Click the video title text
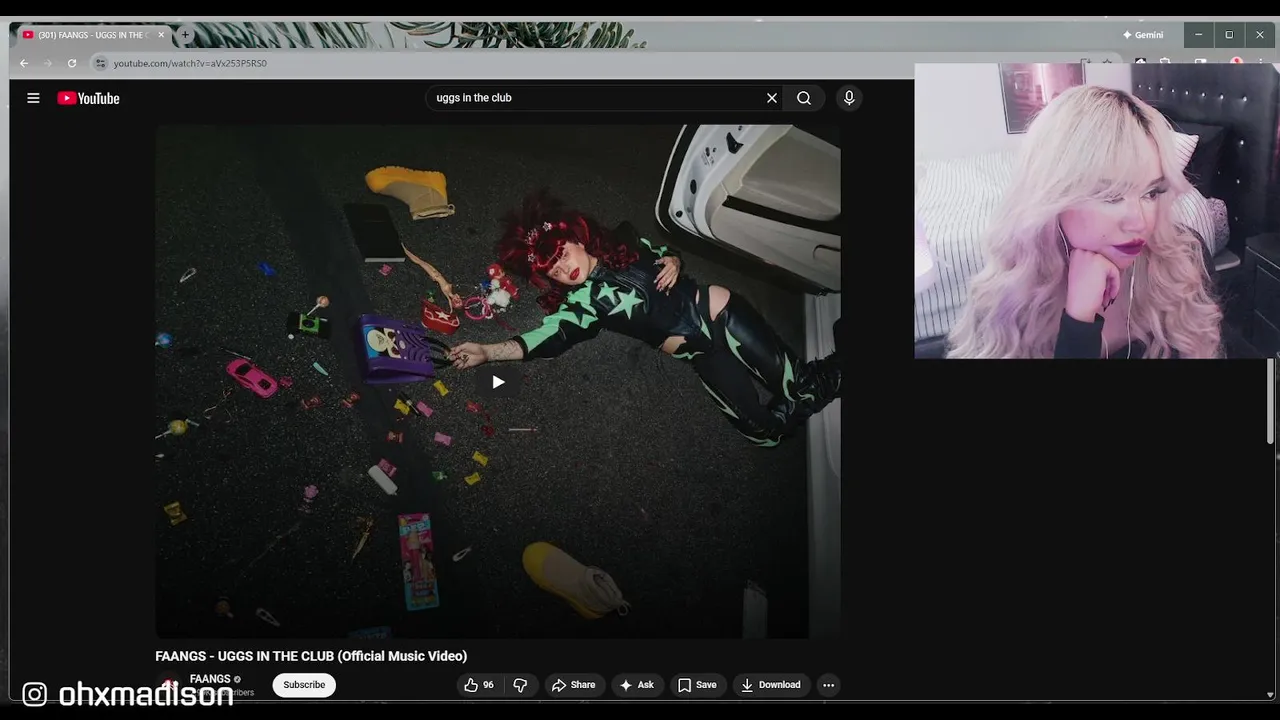1280x720 pixels. pos(311,656)
